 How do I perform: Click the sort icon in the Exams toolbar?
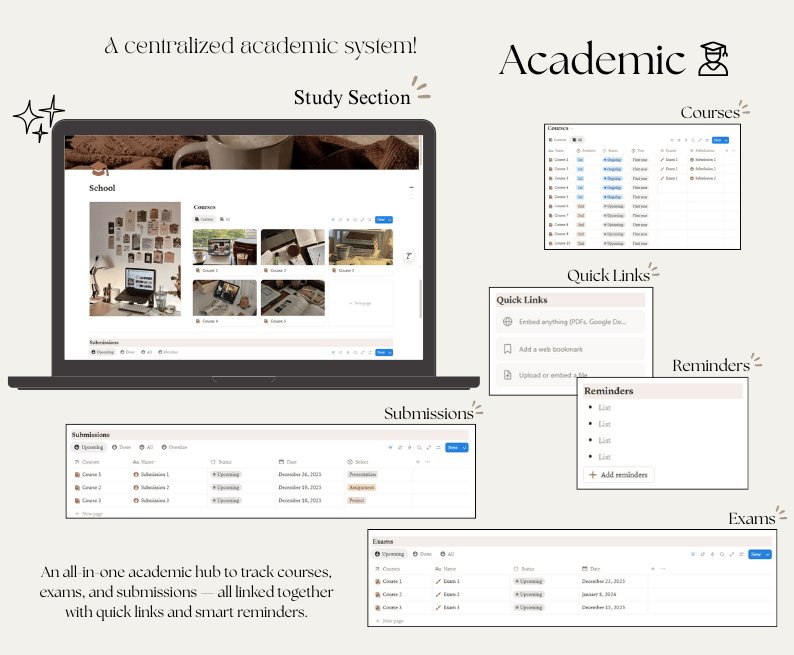[702, 554]
